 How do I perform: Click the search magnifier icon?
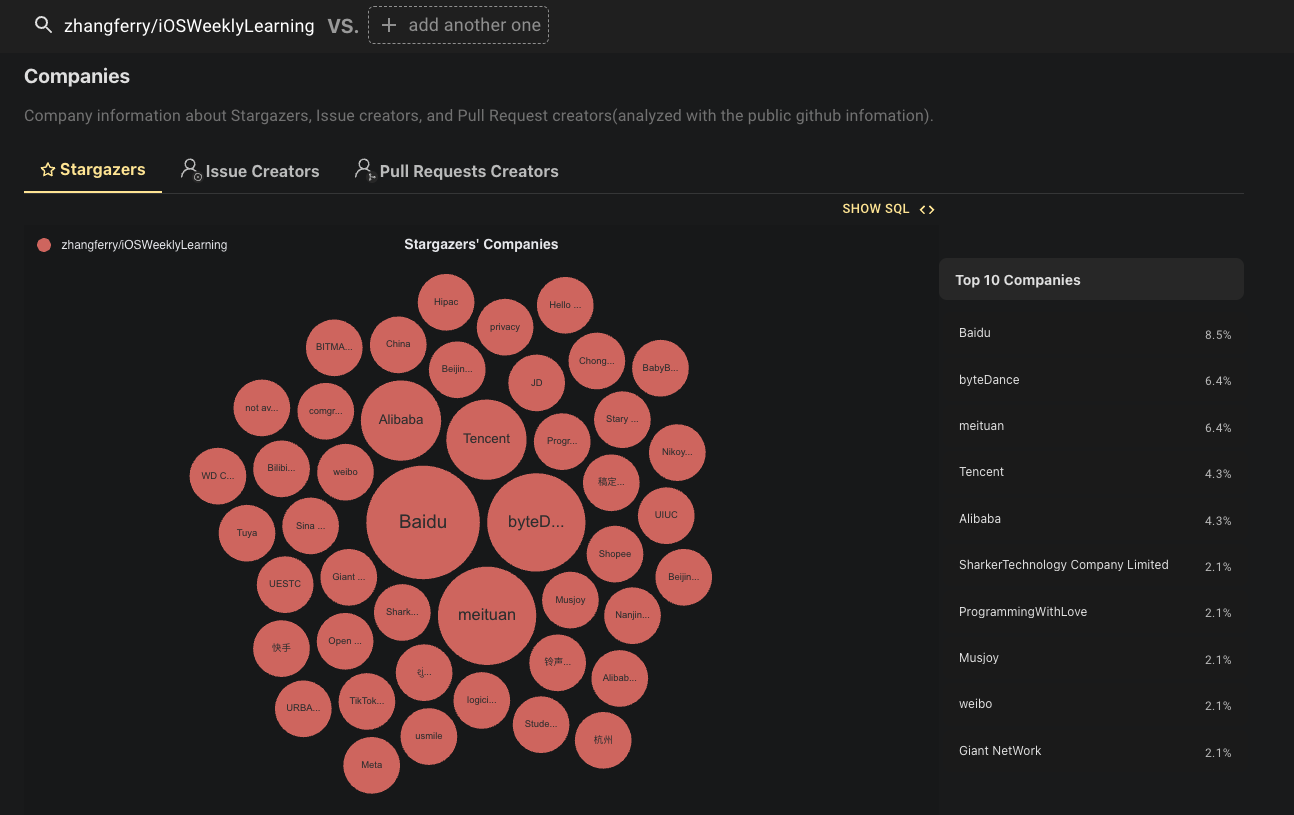coord(43,25)
